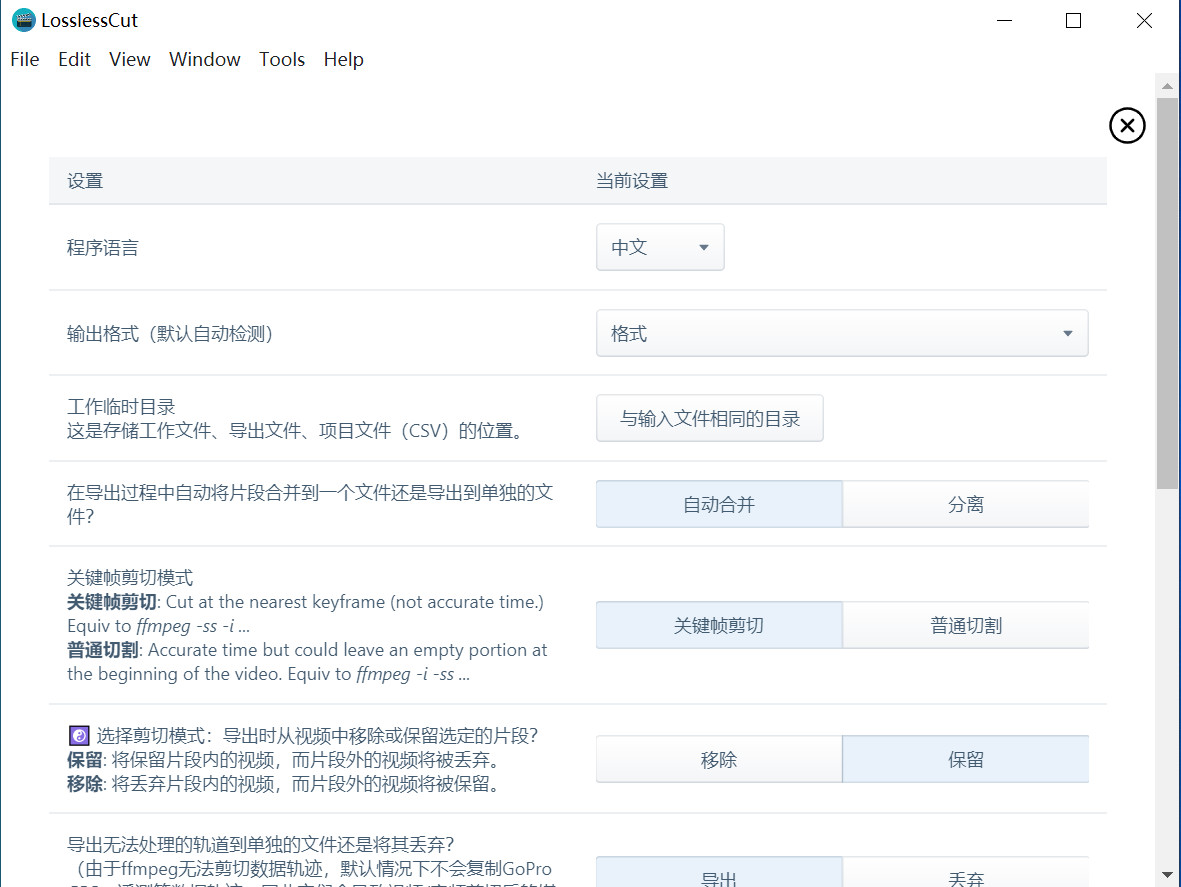Open the File menu
The height and width of the screenshot is (887, 1181).
click(x=25, y=60)
